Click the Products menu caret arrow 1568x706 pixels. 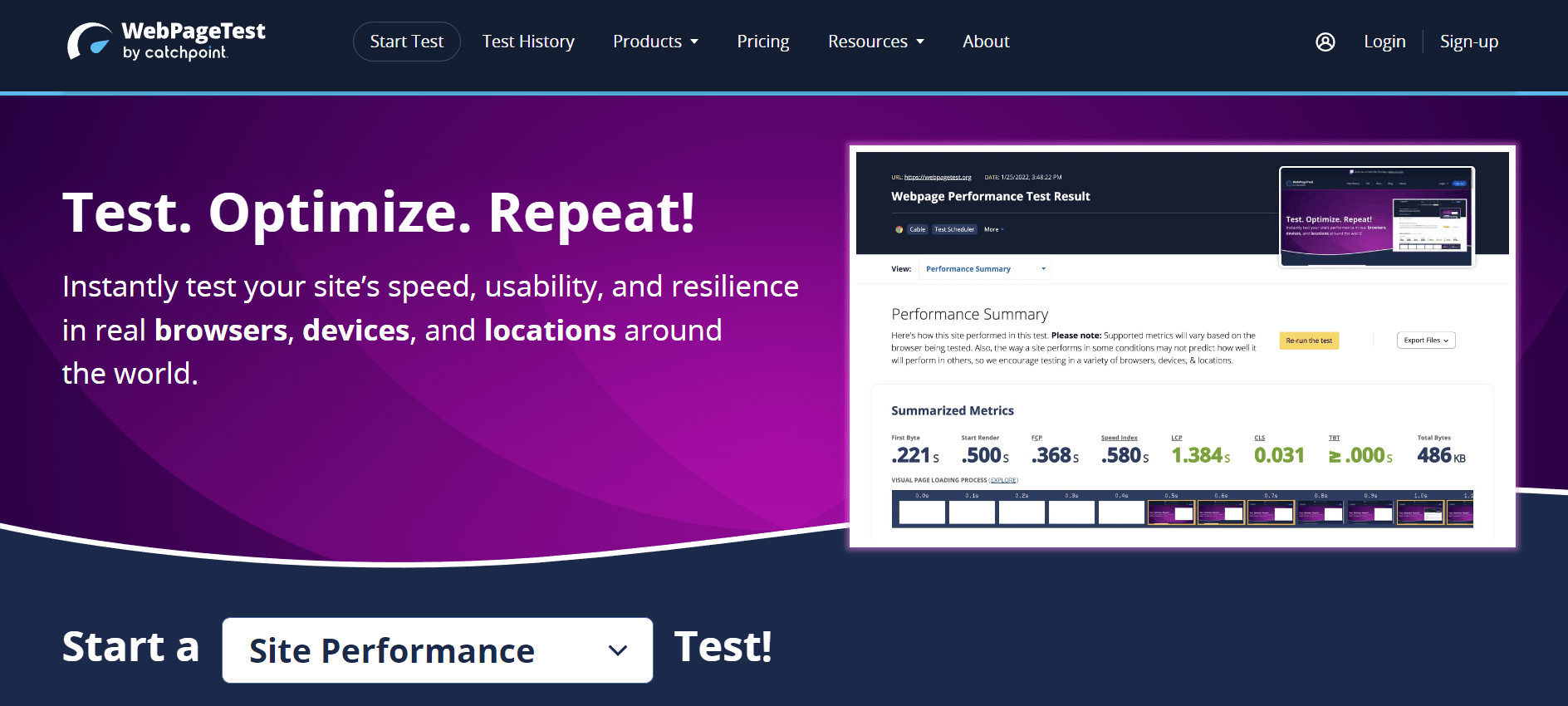click(x=694, y=42)
